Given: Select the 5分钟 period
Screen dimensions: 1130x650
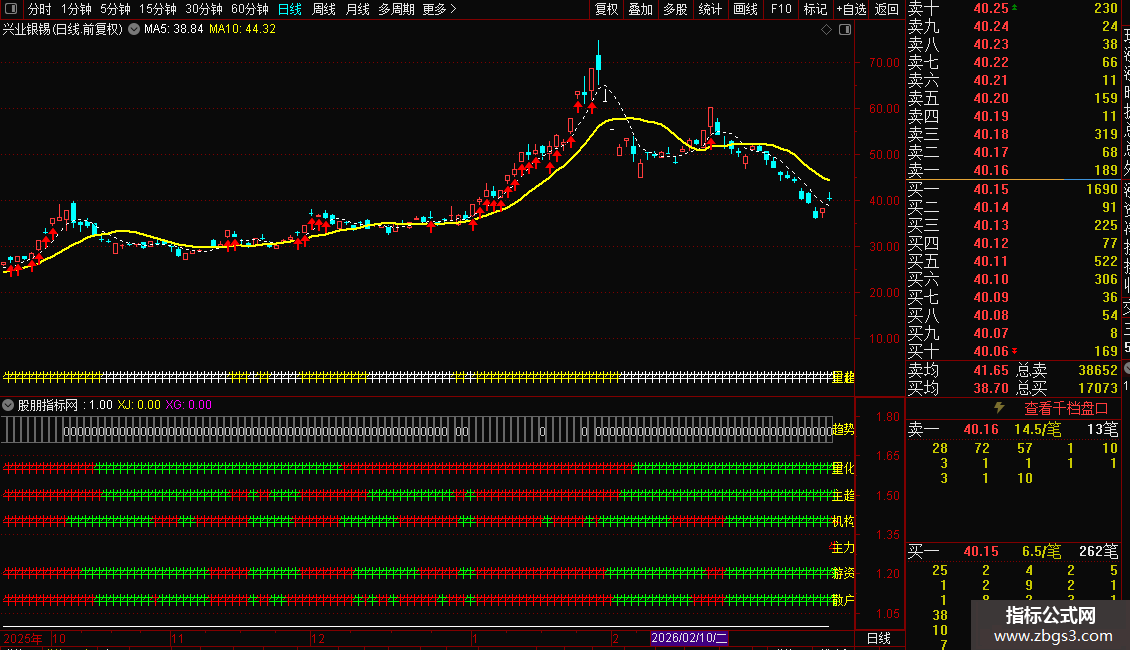Looking at the screenshot, I should coord(115,9).
